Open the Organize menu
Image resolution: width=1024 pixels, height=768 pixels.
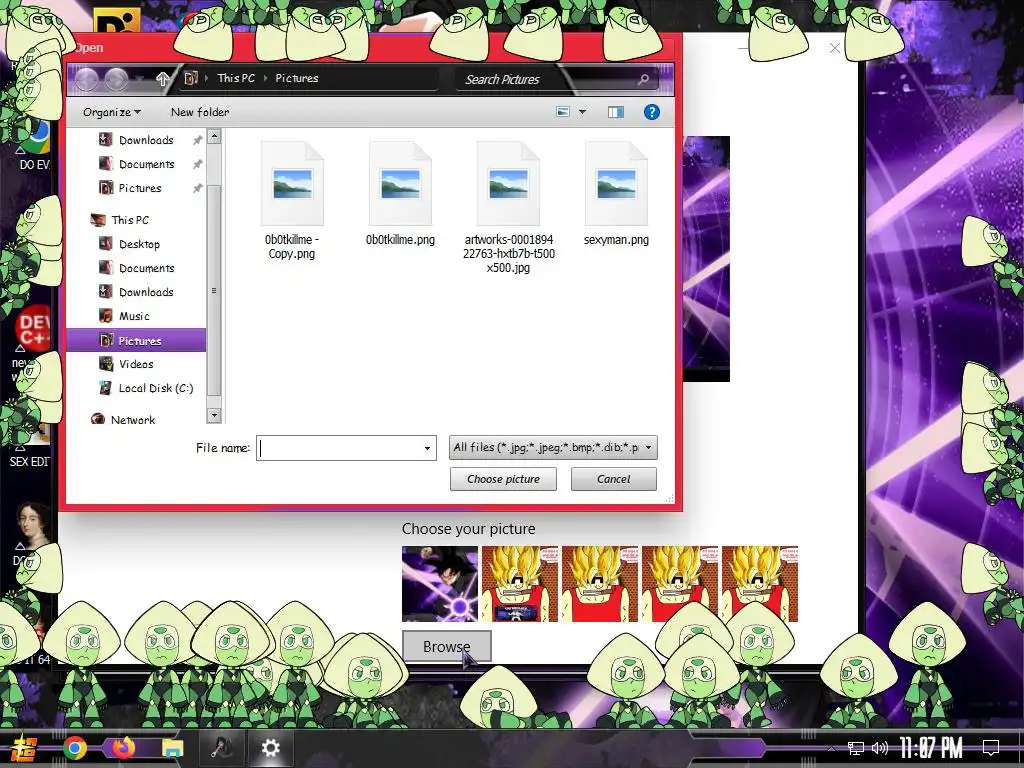pyautogui.click(x=112, y=112)
